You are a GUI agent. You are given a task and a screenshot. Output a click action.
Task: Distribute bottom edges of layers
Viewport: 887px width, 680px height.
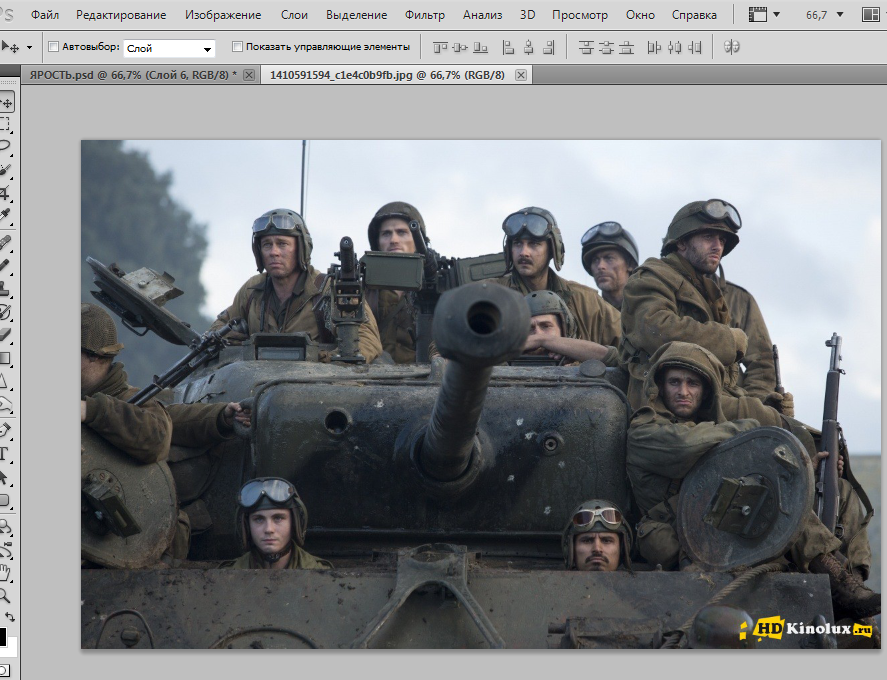click(626, 48)
